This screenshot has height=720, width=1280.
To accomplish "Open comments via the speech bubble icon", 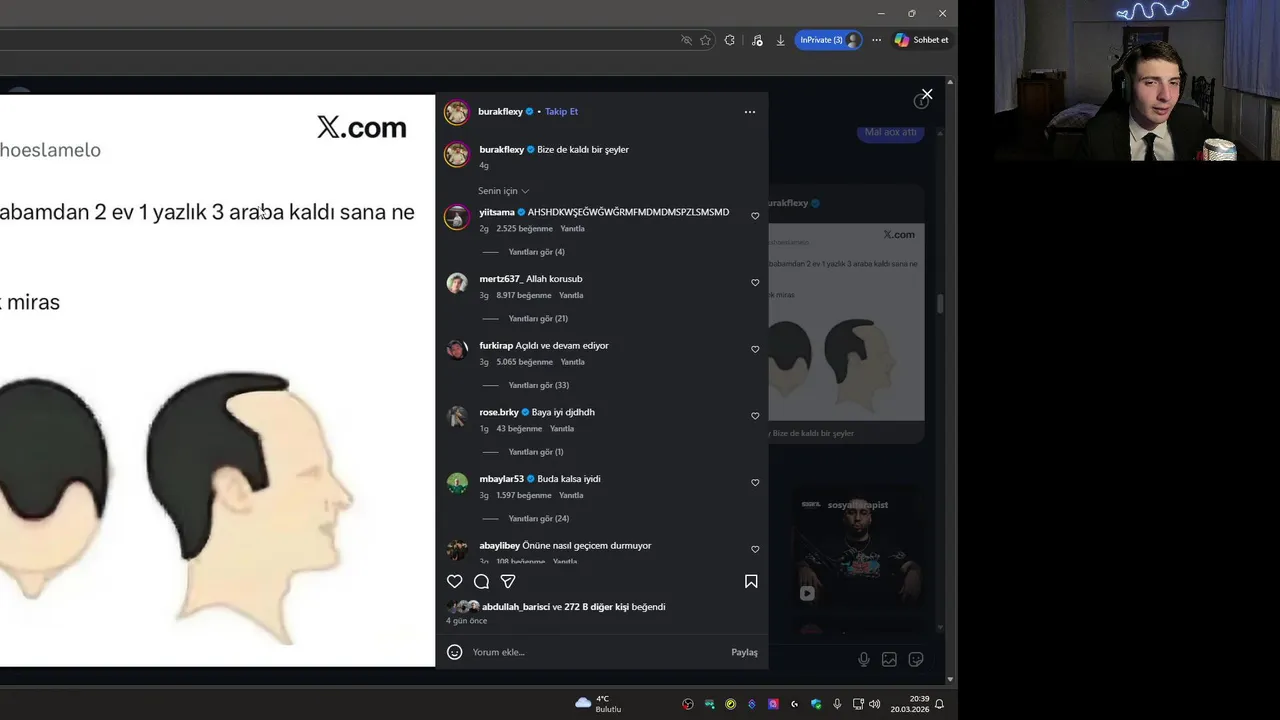I will [x=481, y=581].
